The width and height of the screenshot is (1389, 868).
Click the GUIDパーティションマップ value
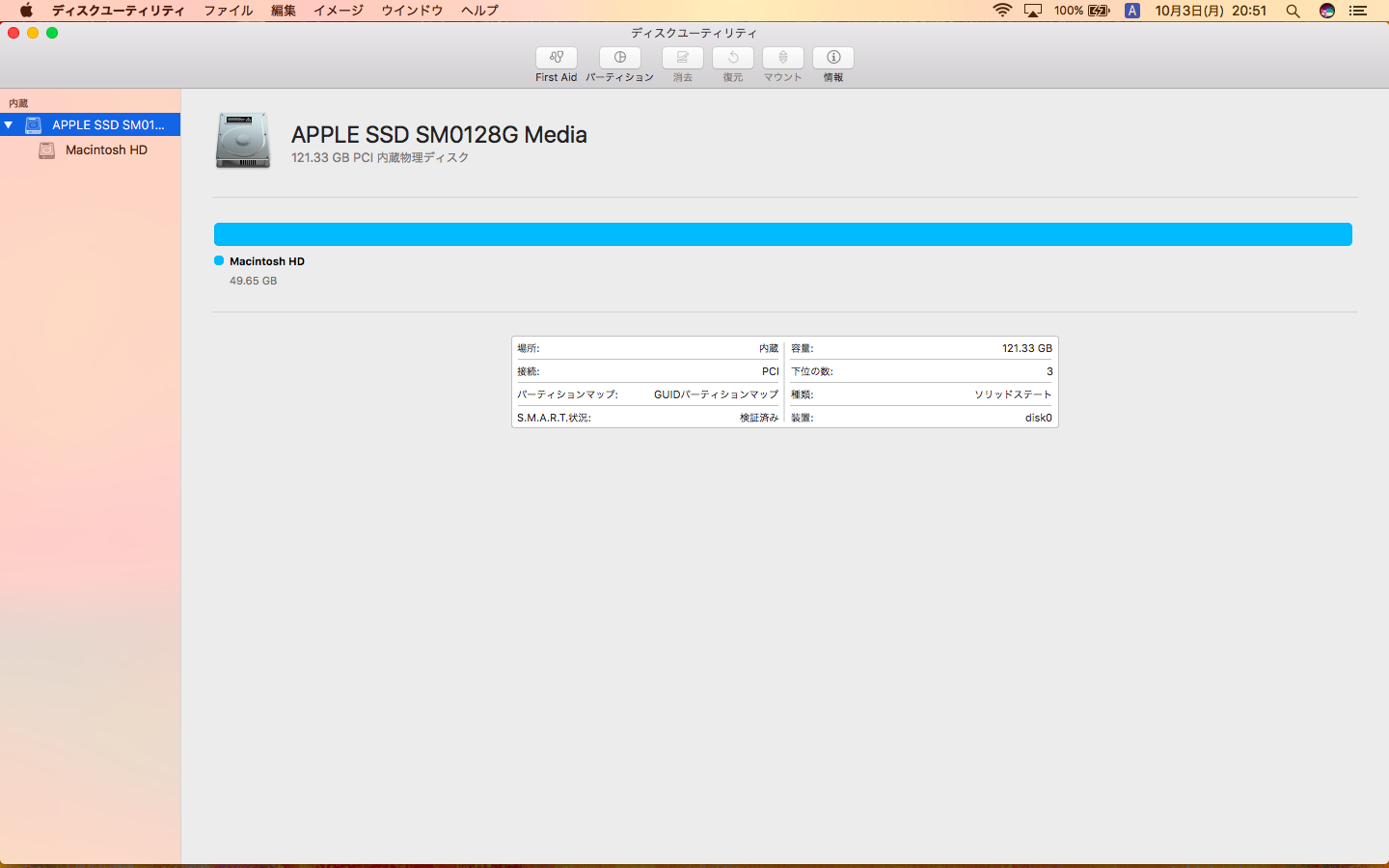pyautogui.click(x=716, y=394)
